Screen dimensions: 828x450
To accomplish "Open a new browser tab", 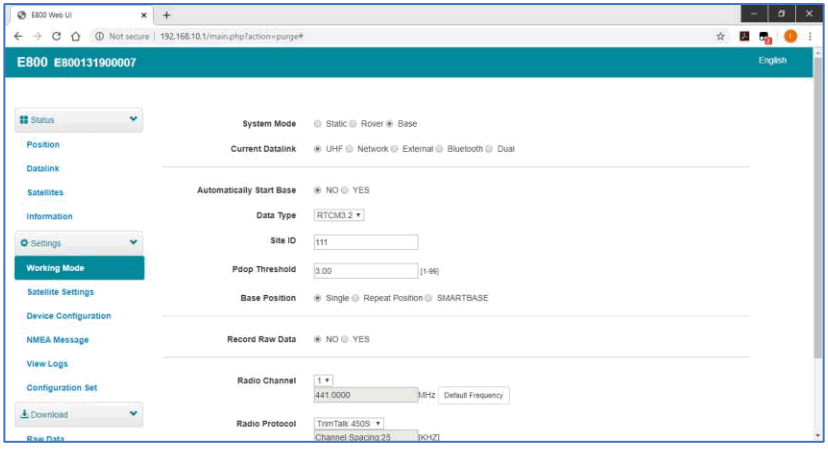I will coord(166,15).
